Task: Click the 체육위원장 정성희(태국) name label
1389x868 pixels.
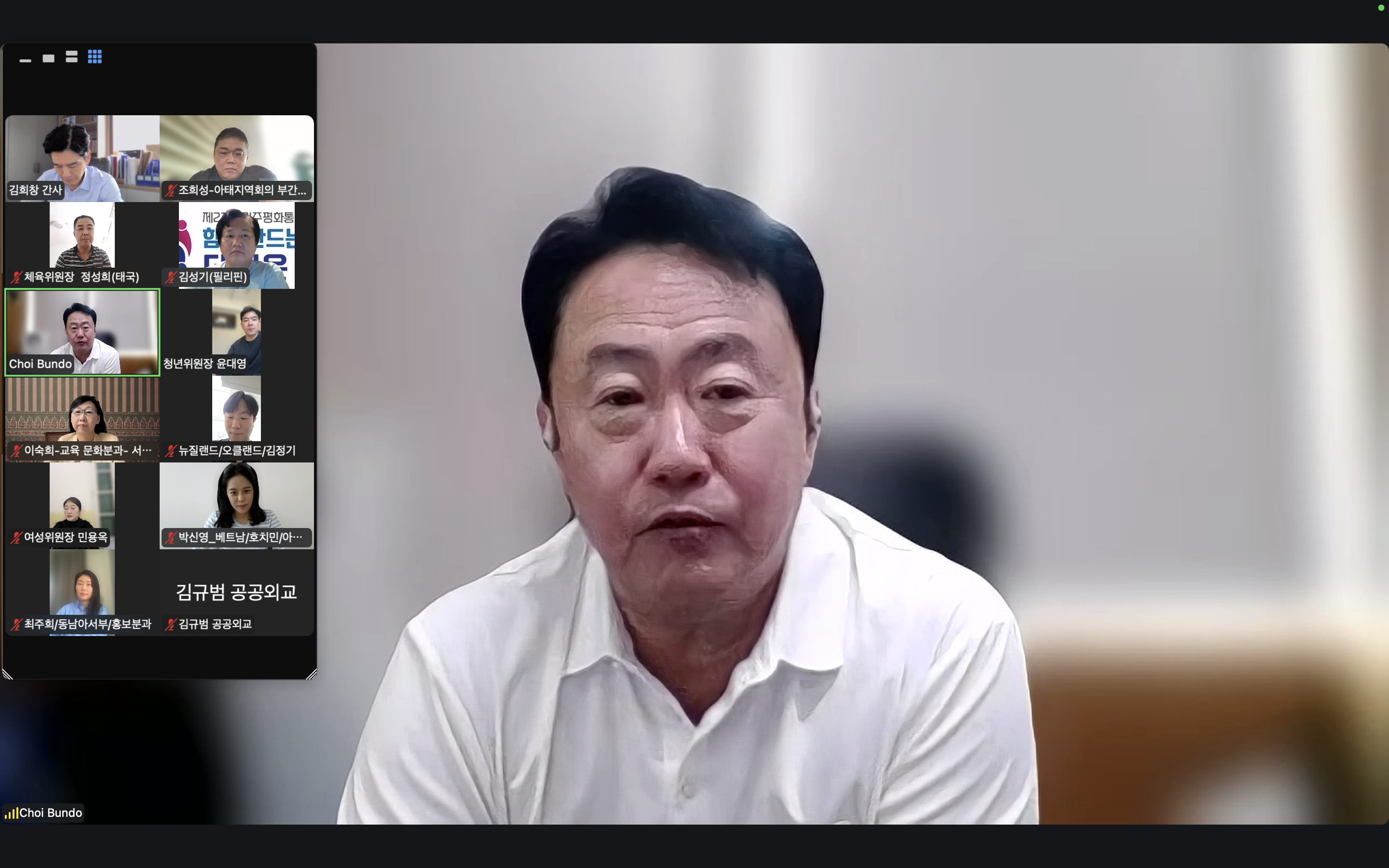Action: coord(82,277)
